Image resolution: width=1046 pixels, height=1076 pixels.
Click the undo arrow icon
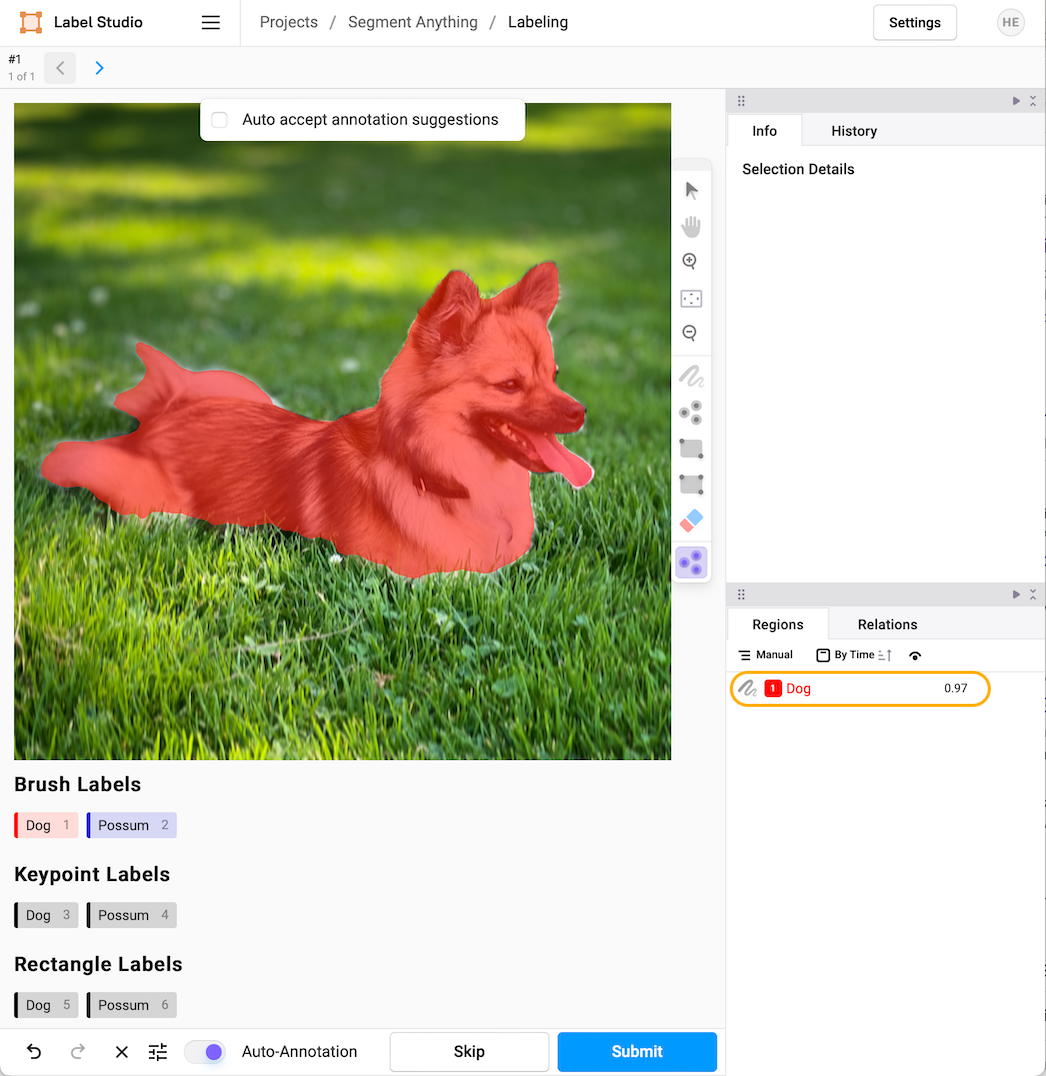point(34,1052)
